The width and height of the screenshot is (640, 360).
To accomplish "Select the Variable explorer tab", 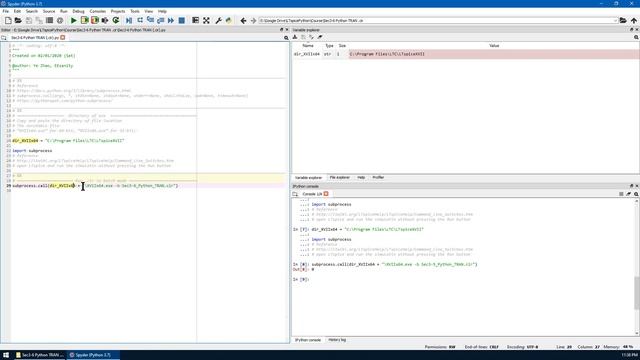I will click(x=309, y=178).
